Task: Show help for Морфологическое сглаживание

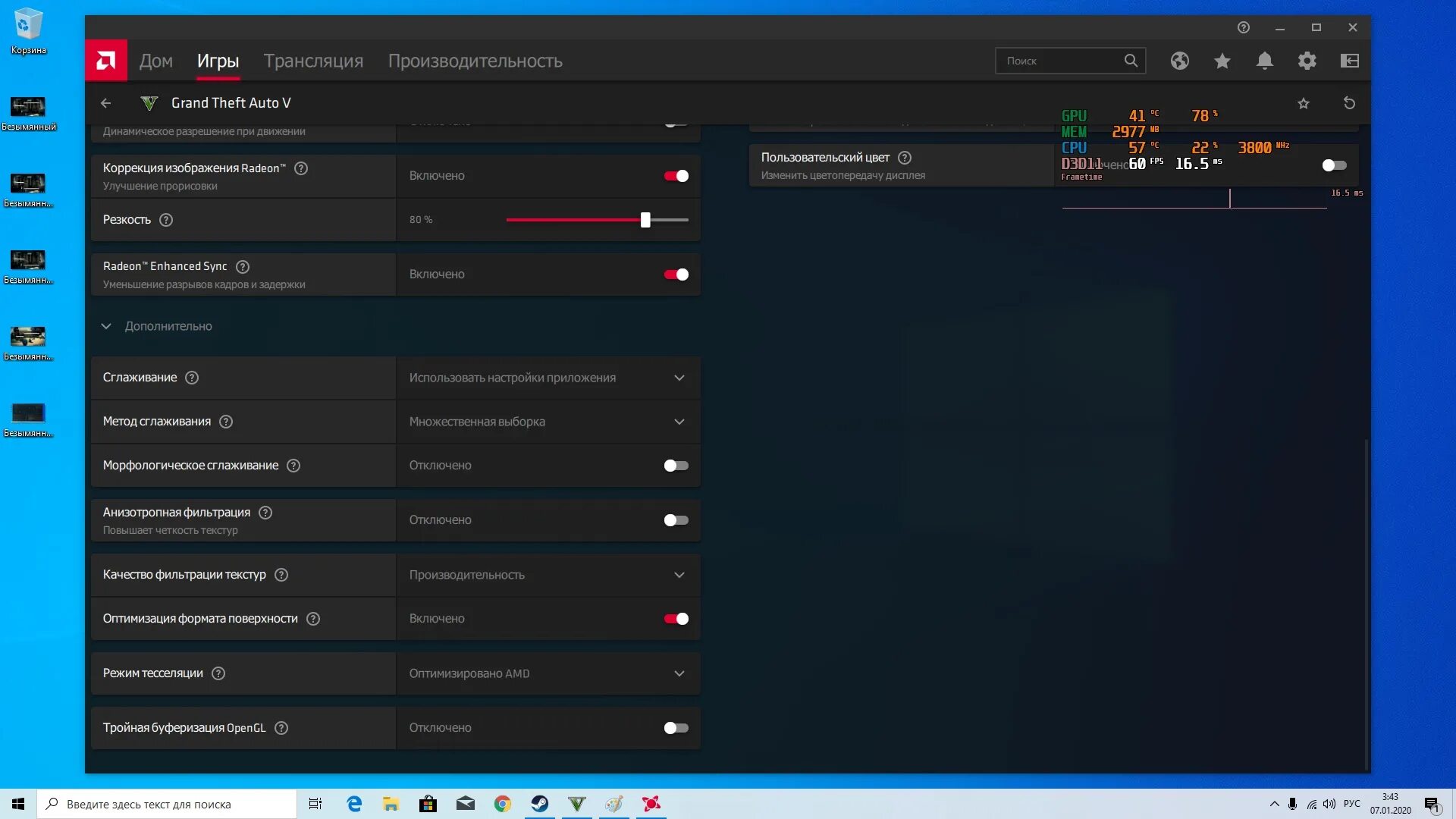Action: coord(293,466)
